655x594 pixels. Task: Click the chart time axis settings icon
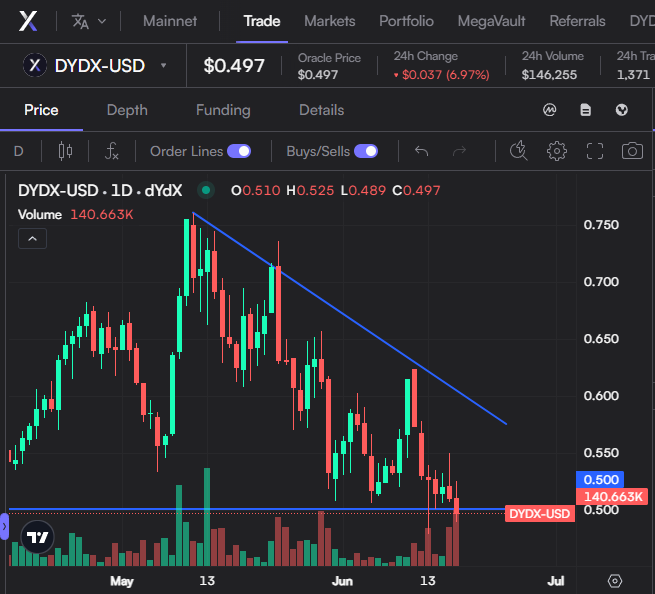coord(614,581)
